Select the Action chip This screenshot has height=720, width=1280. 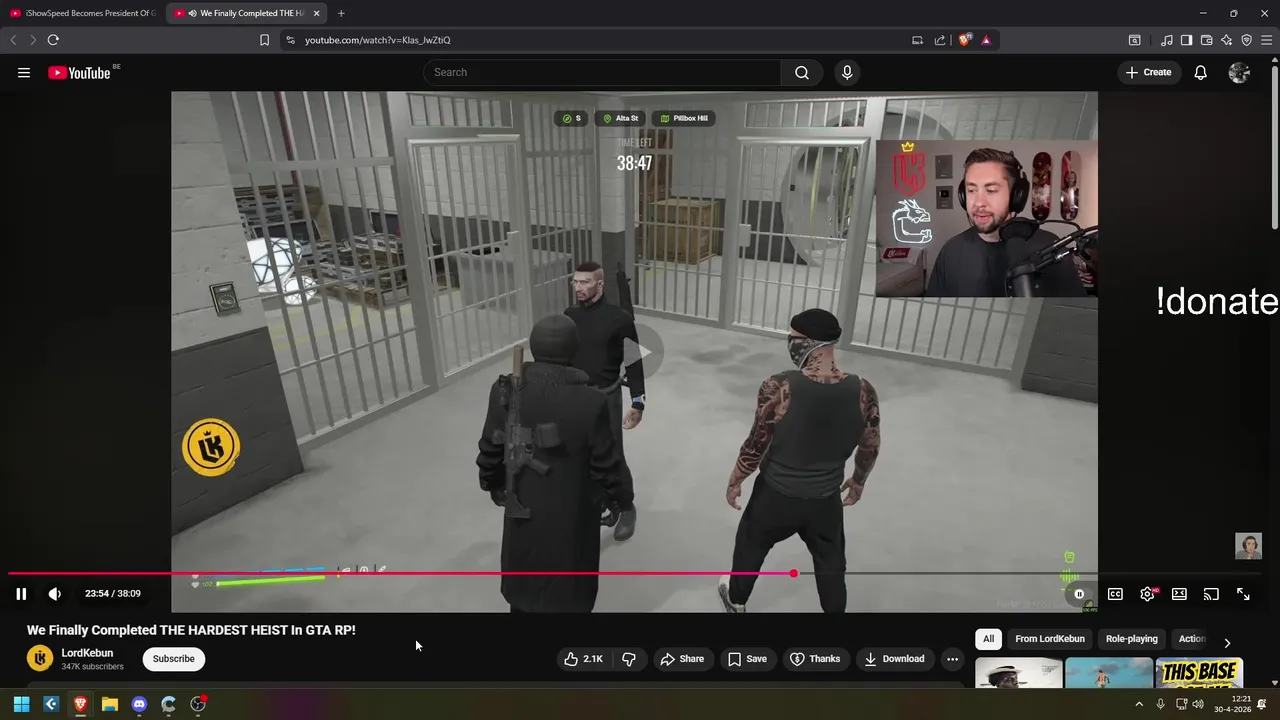tap(1191, 639)
